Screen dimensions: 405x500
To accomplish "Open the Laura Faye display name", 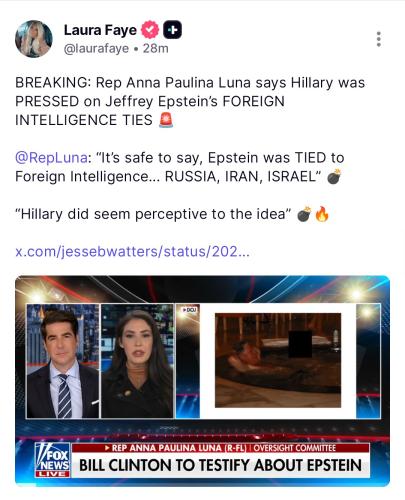I will [x=100, y=30].
